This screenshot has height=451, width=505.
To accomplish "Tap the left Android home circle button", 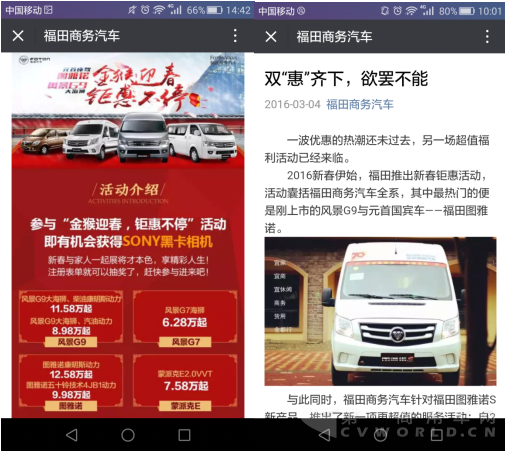I will tap(128, 435).
